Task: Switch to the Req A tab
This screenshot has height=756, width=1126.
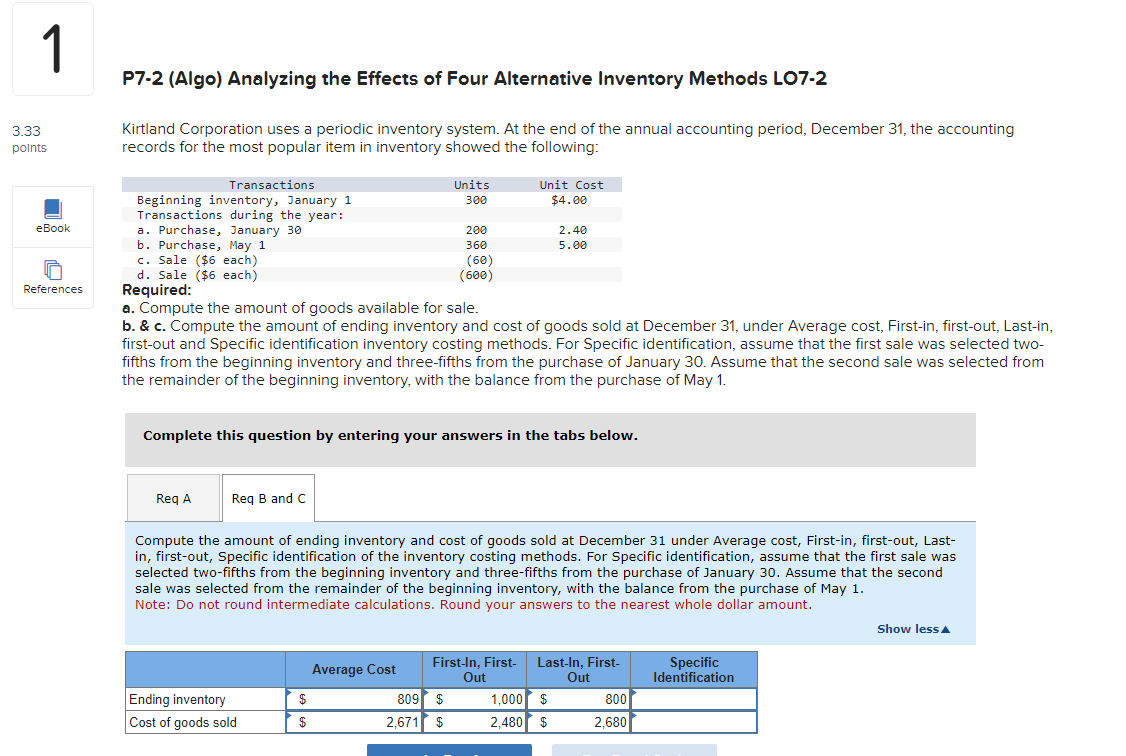Action: [x=172, y=497]
